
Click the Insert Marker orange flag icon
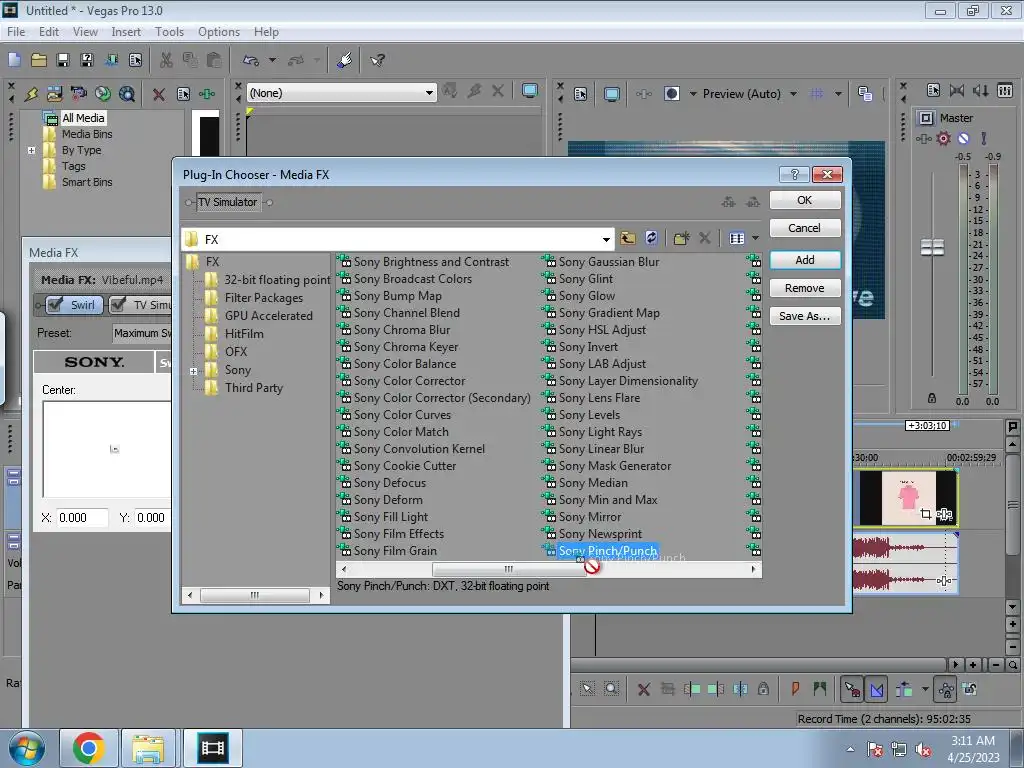pyautogui.click(x=795, y=688)
